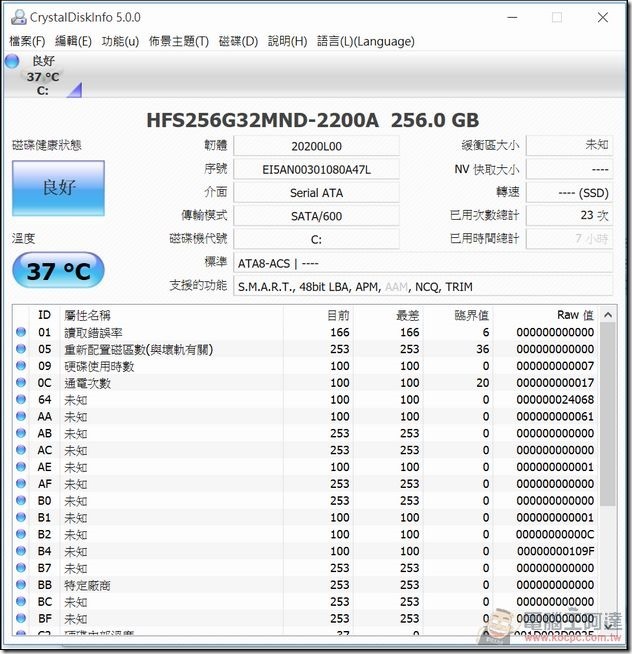Click status orb for attribute 09 硬碟使用時數
The image size is (632, 654).
(x=21, y=366)
